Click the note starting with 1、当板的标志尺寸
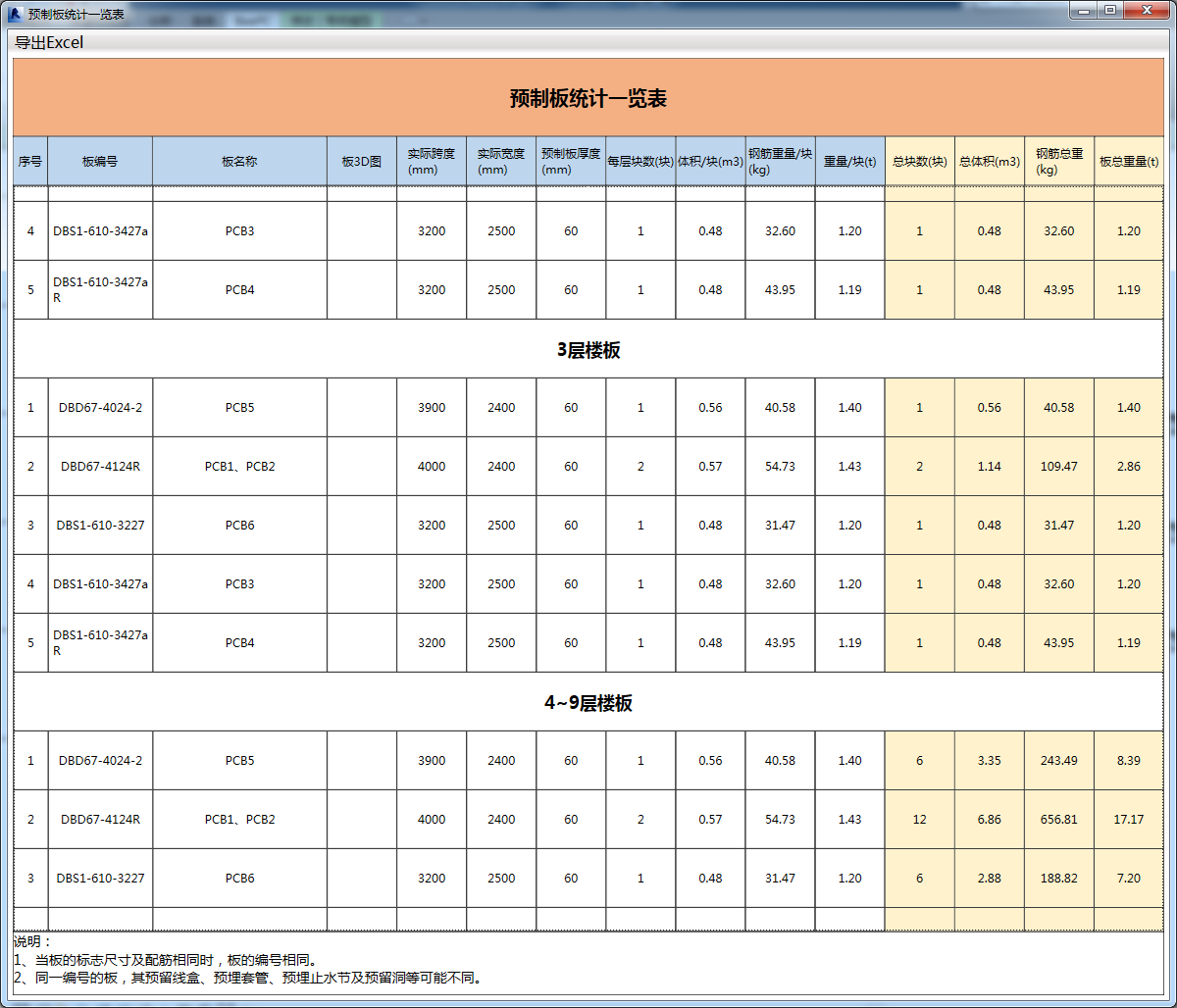Image resolution: width=1177 pixels, height=1008 pixels. click(x=166, y=960)
